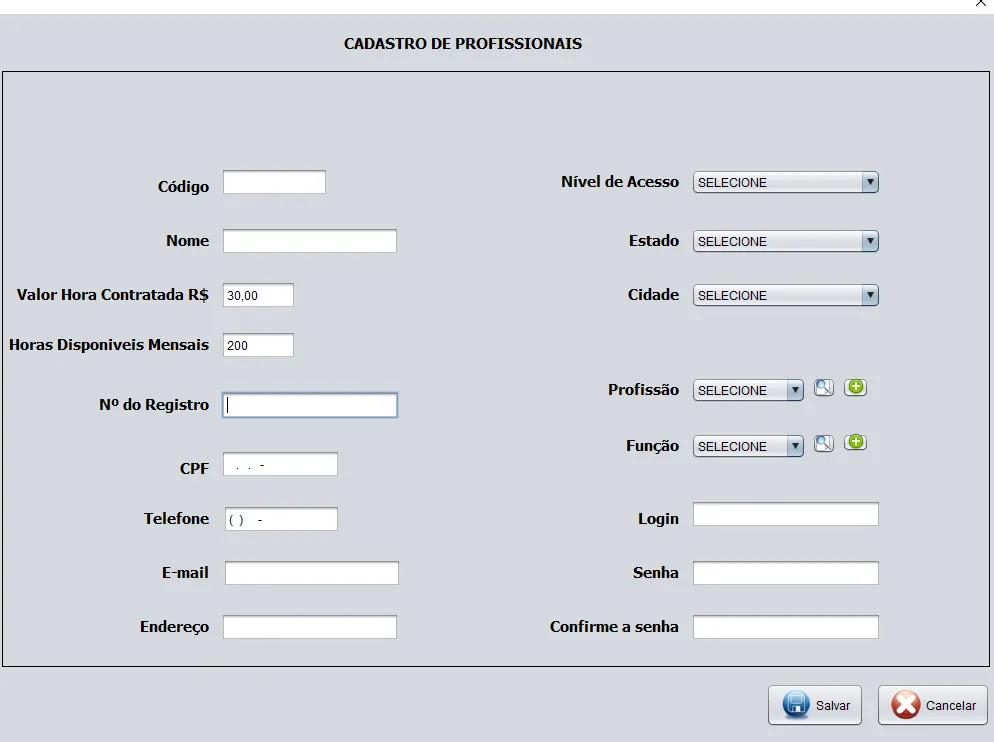This screenshot has width=994, height=742.
Task: Click the green add icon beside Profissão
Action: tap(855, 387)
